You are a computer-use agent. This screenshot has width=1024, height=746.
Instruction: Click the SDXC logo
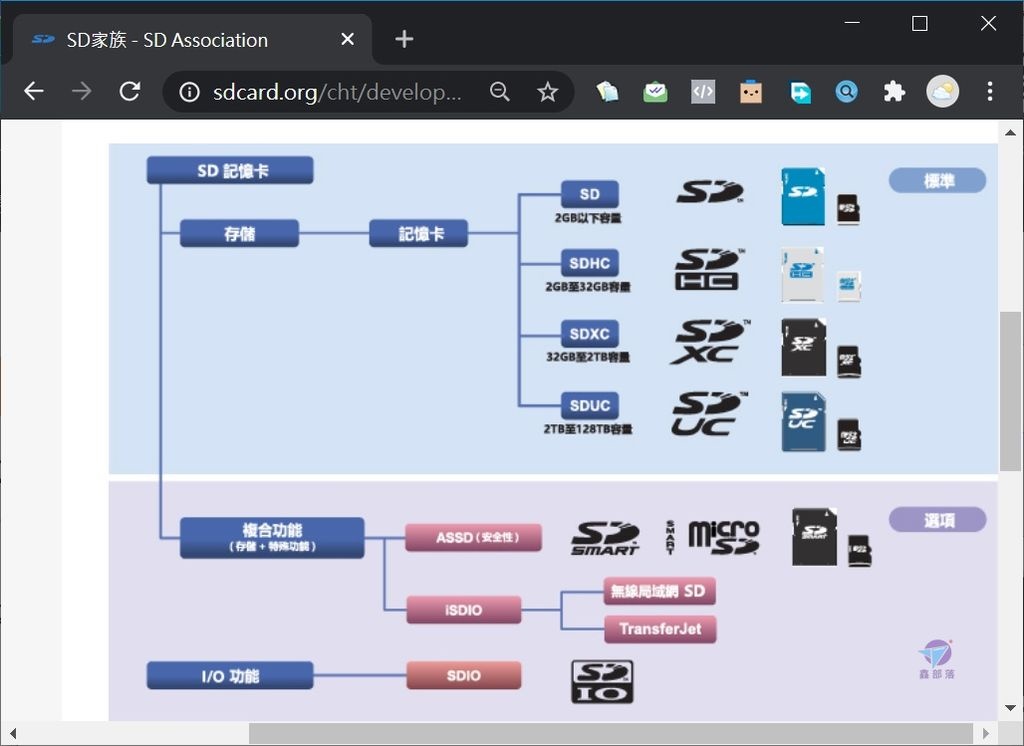(710, 341)
